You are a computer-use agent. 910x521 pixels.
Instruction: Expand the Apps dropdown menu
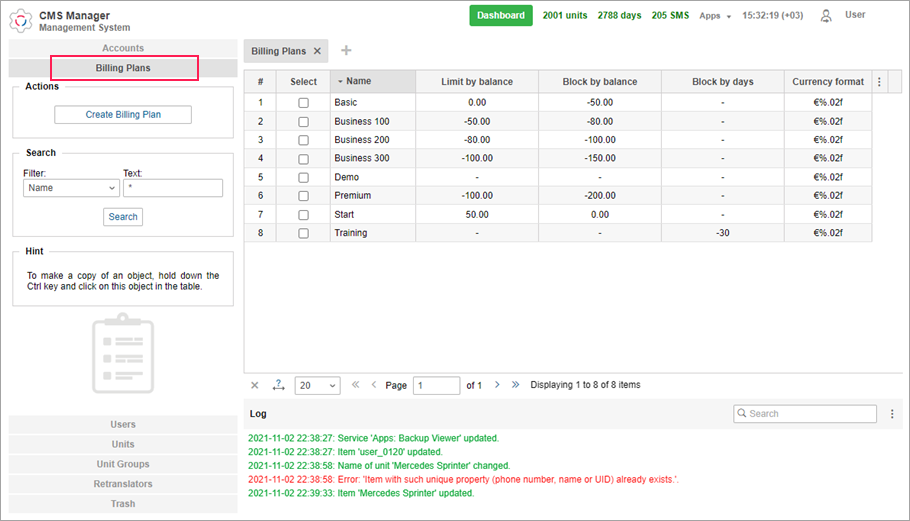[x=715, y=16]
